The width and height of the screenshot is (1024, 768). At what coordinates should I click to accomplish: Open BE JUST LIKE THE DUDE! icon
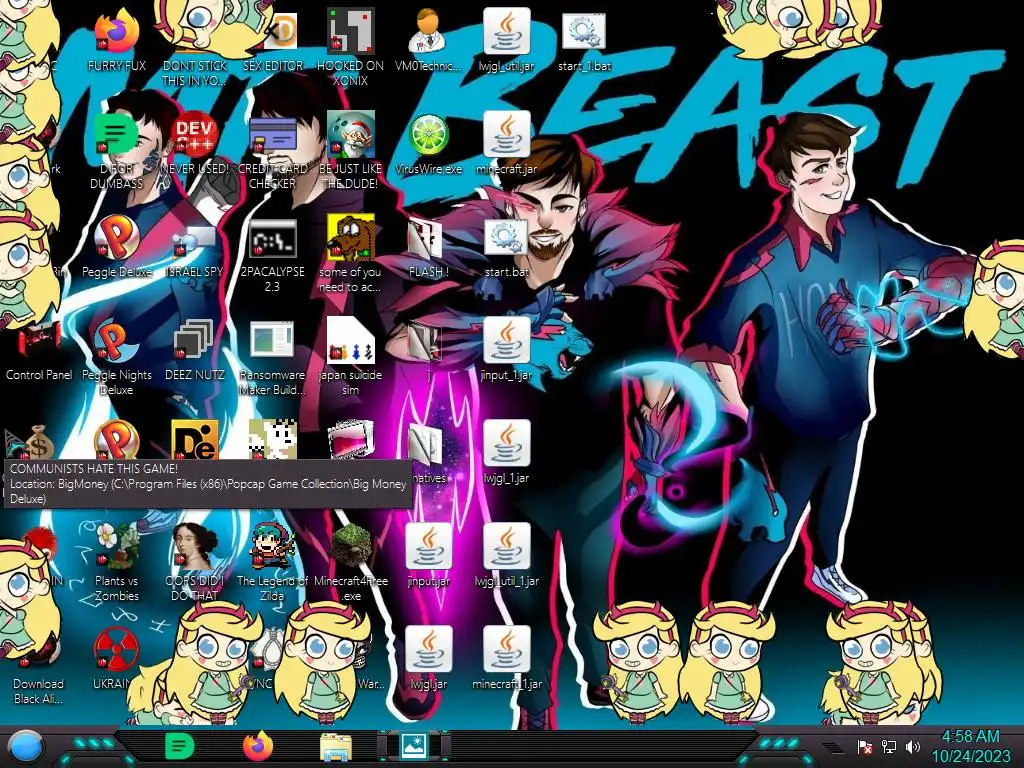(x=351, y=135)
